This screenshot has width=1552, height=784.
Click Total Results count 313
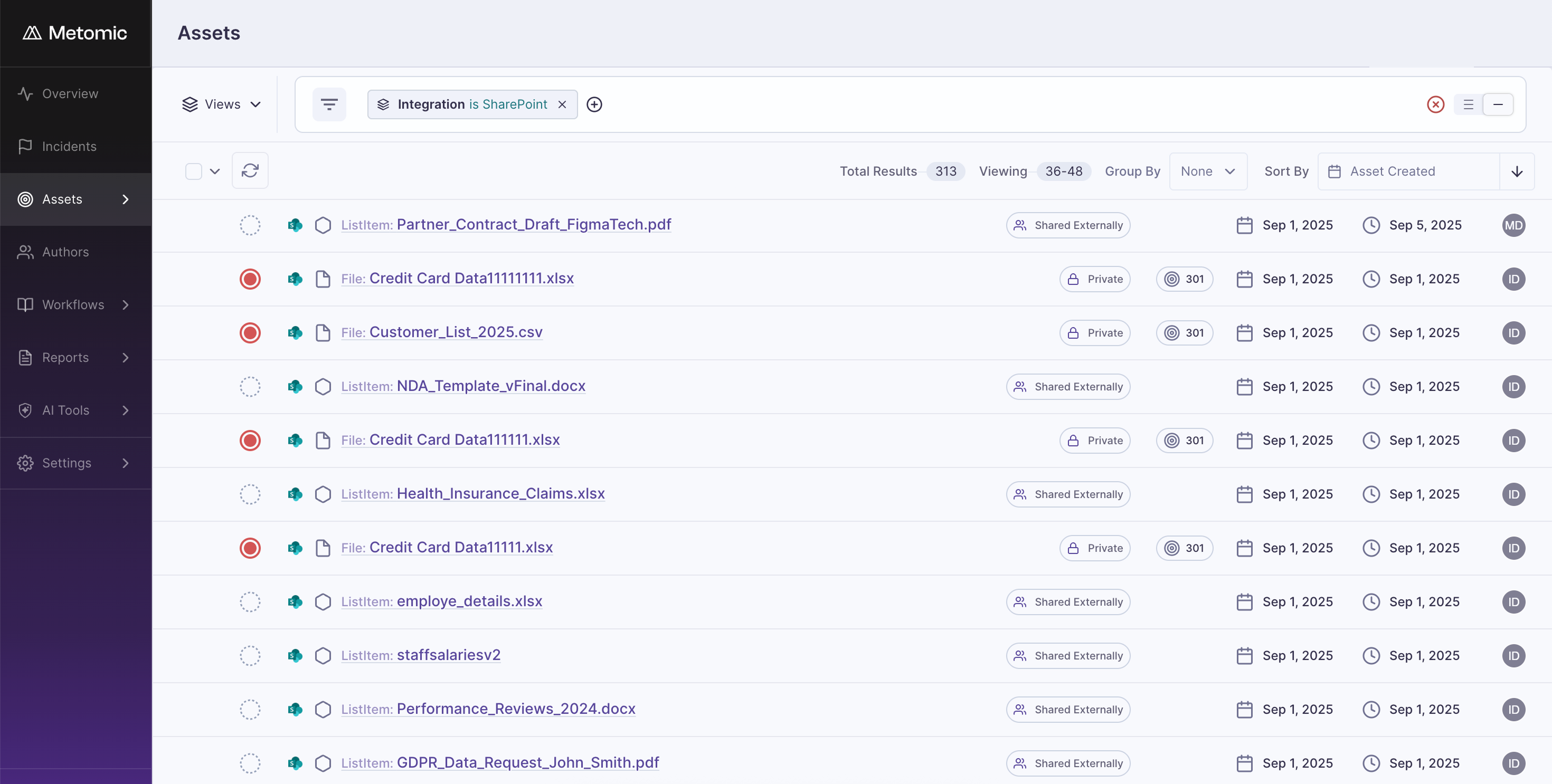point(946,171)
